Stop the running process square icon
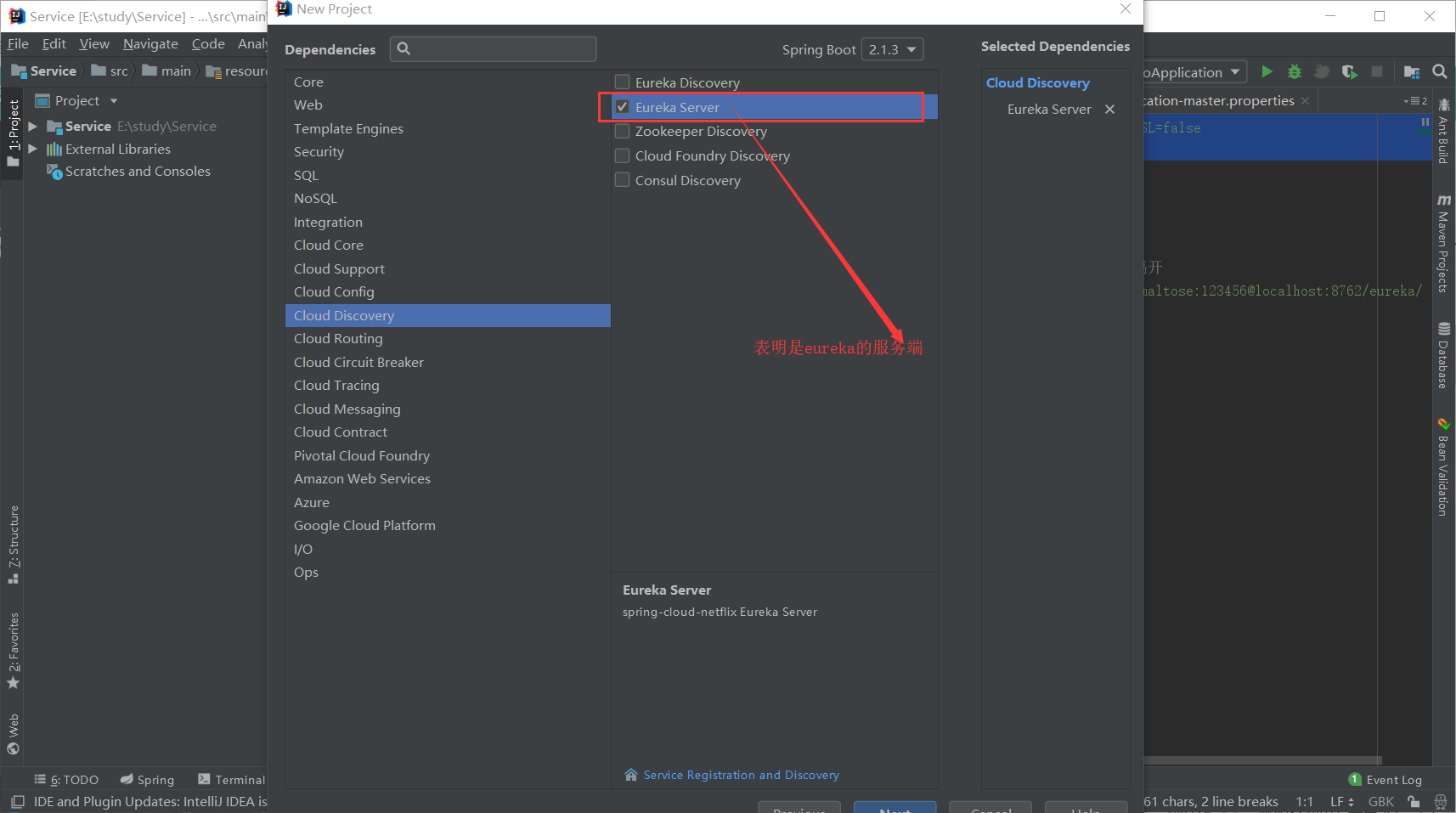The width and height of the screenshot is (1456, 813). coord(1377,72)
